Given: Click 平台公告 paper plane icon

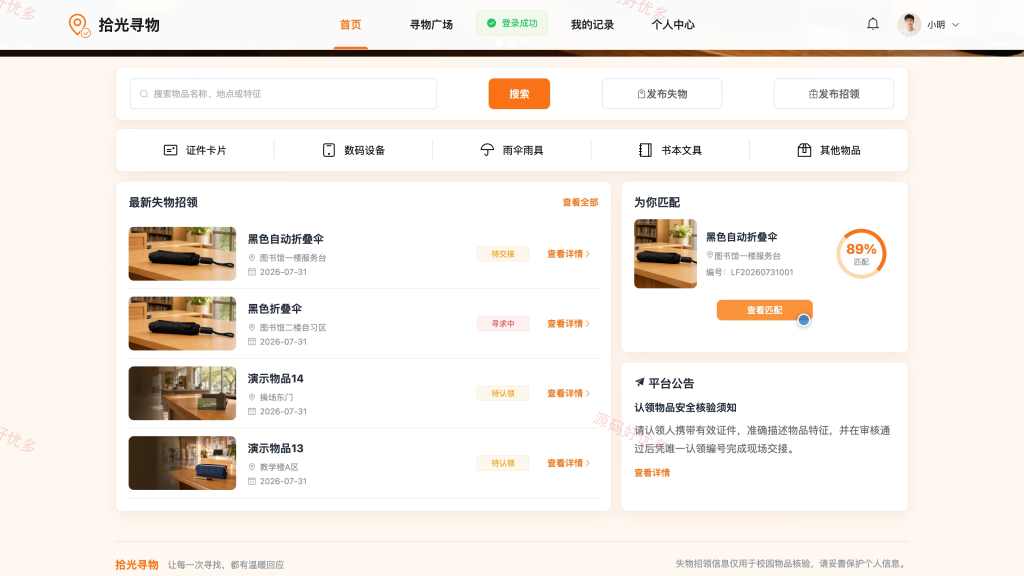Looking at the screenshot, I should [639, 383].
